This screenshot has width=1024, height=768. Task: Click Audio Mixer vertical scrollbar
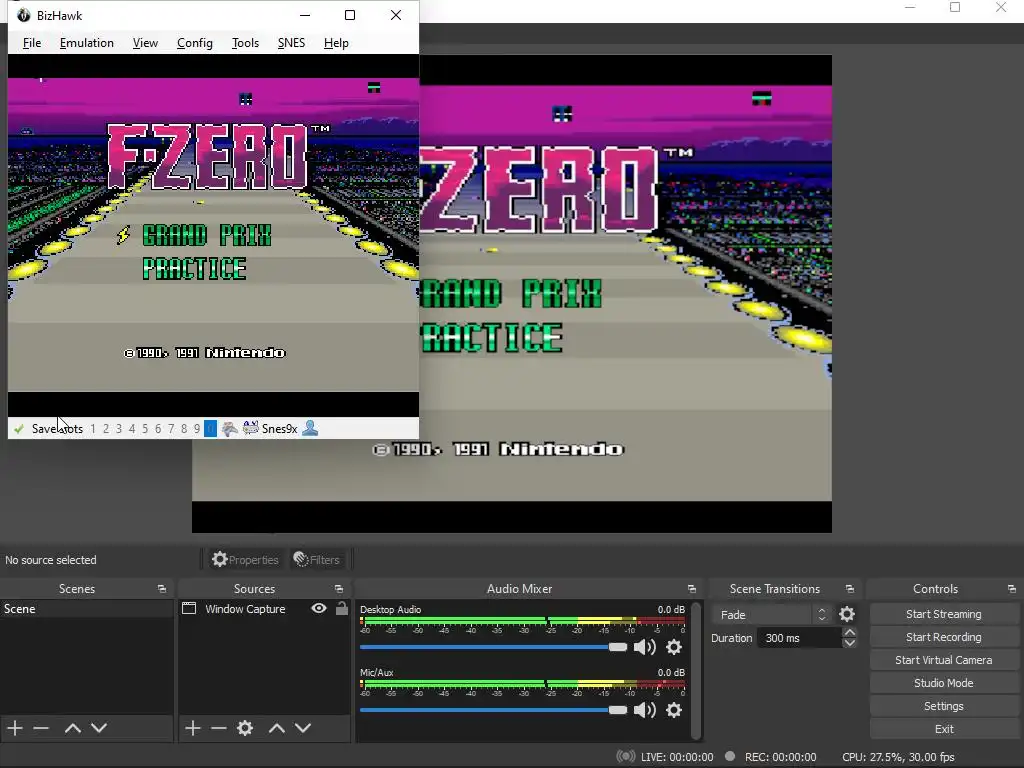(x=696, y=671)
